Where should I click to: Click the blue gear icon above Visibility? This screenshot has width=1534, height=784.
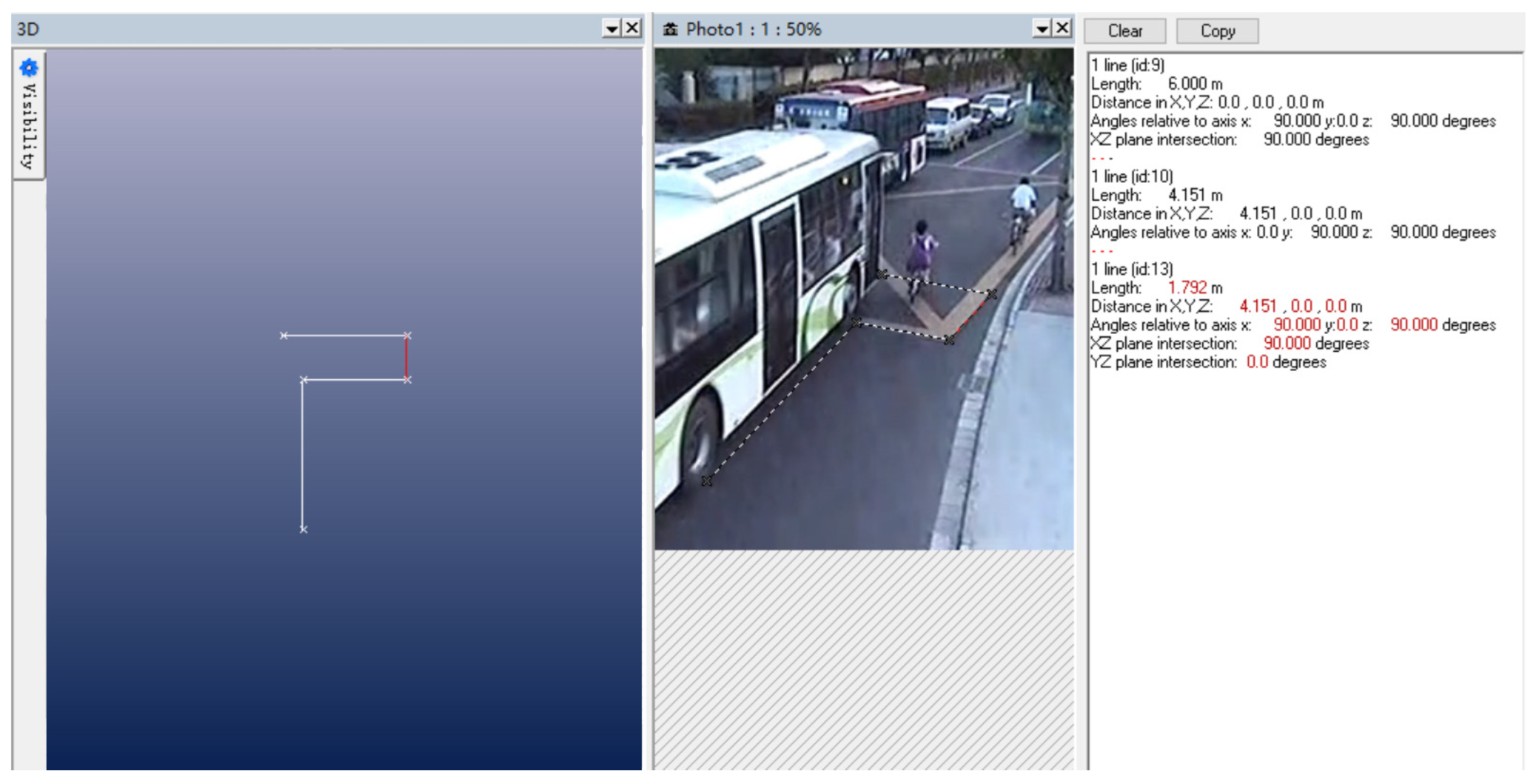tap(28, 68)
